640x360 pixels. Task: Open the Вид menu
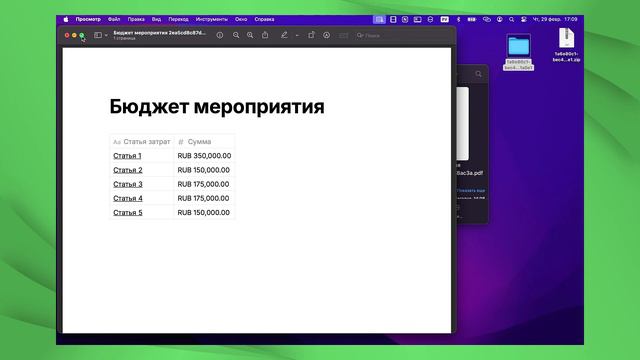(156, 19)
